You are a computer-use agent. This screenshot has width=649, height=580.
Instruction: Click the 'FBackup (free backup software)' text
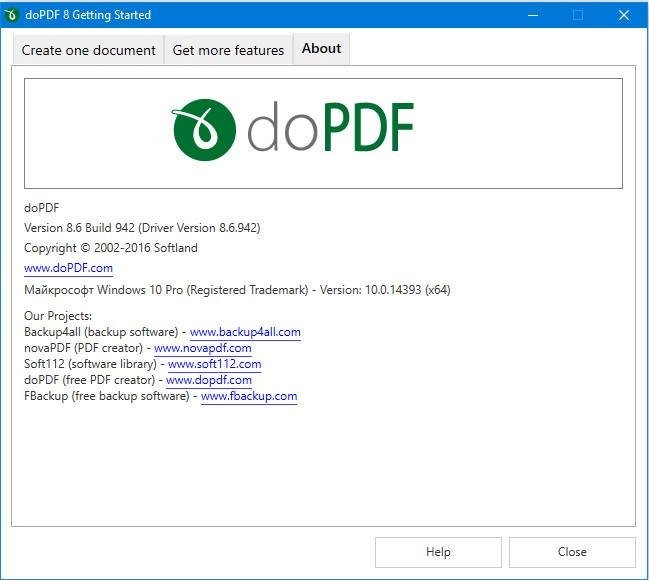point(107,396)
